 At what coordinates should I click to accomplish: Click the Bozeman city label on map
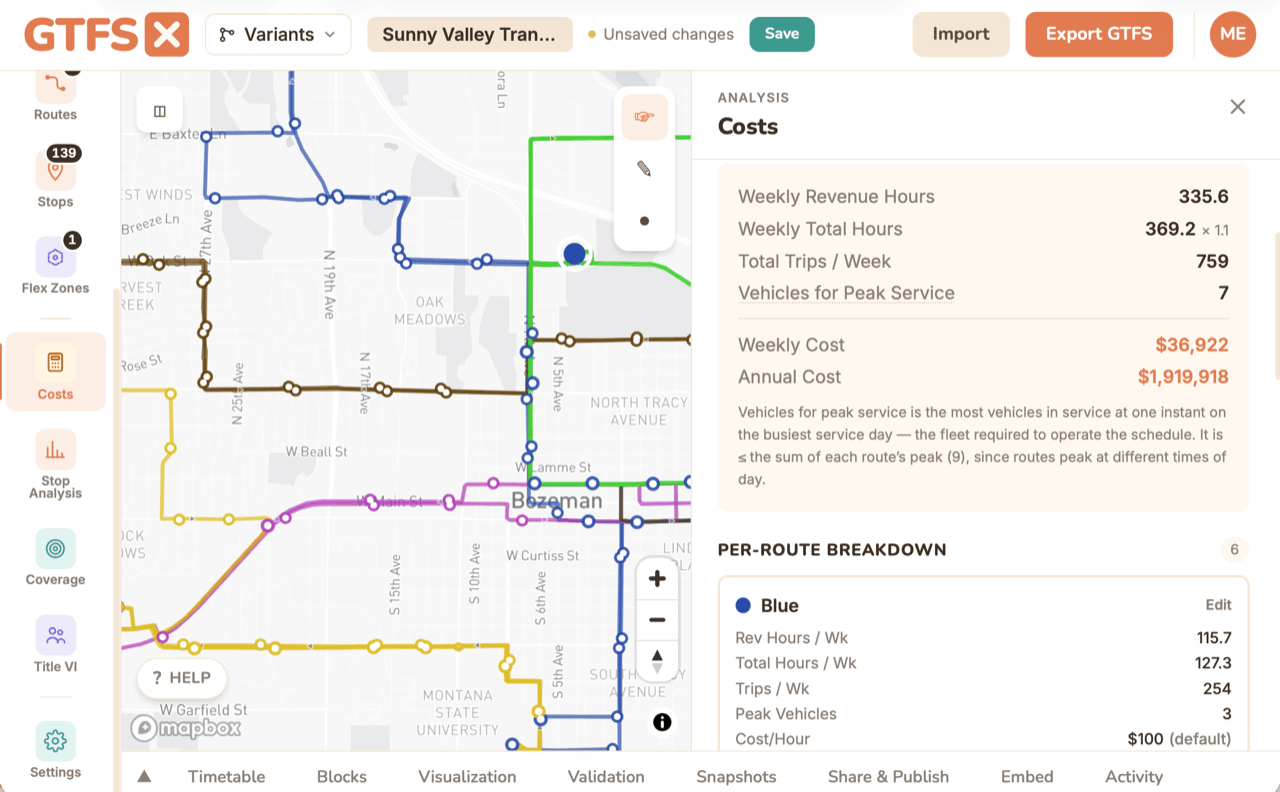tap(557, 500)
